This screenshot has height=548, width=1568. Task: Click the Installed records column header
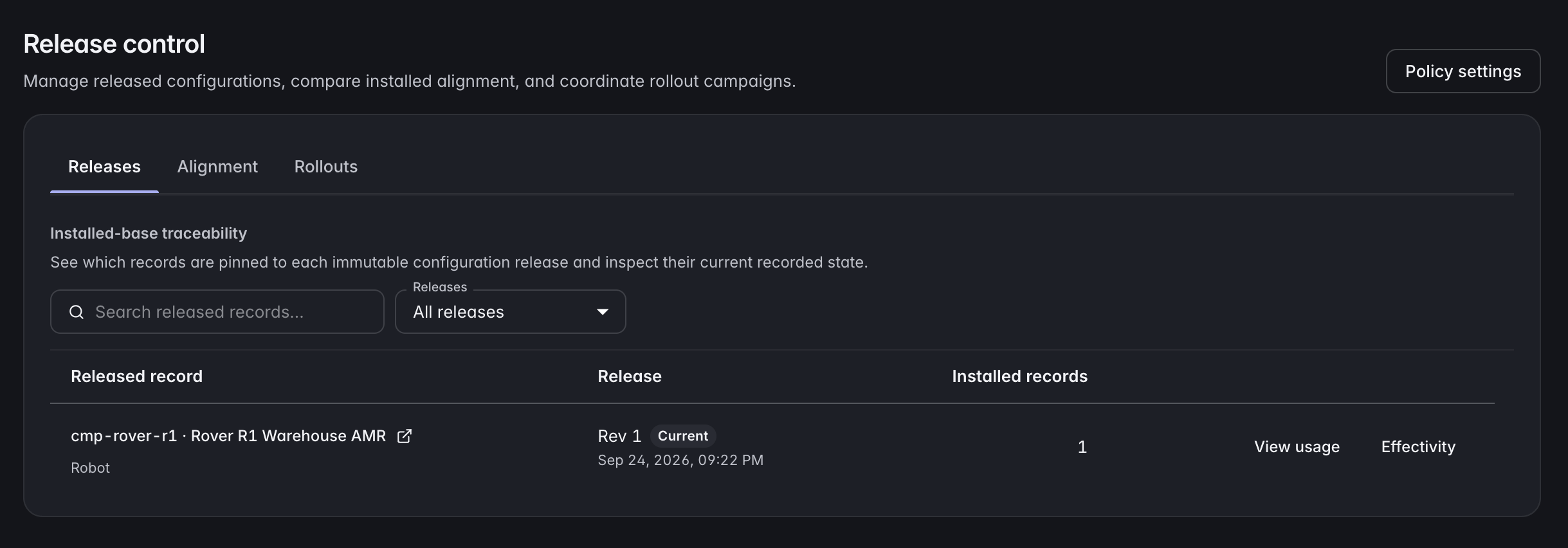1019,376
